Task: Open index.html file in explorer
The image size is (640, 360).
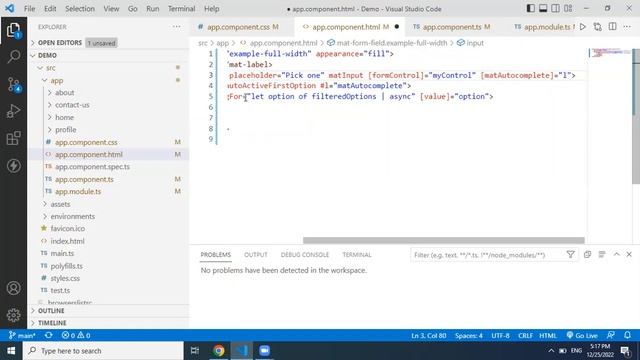Action: pos(67,241)
